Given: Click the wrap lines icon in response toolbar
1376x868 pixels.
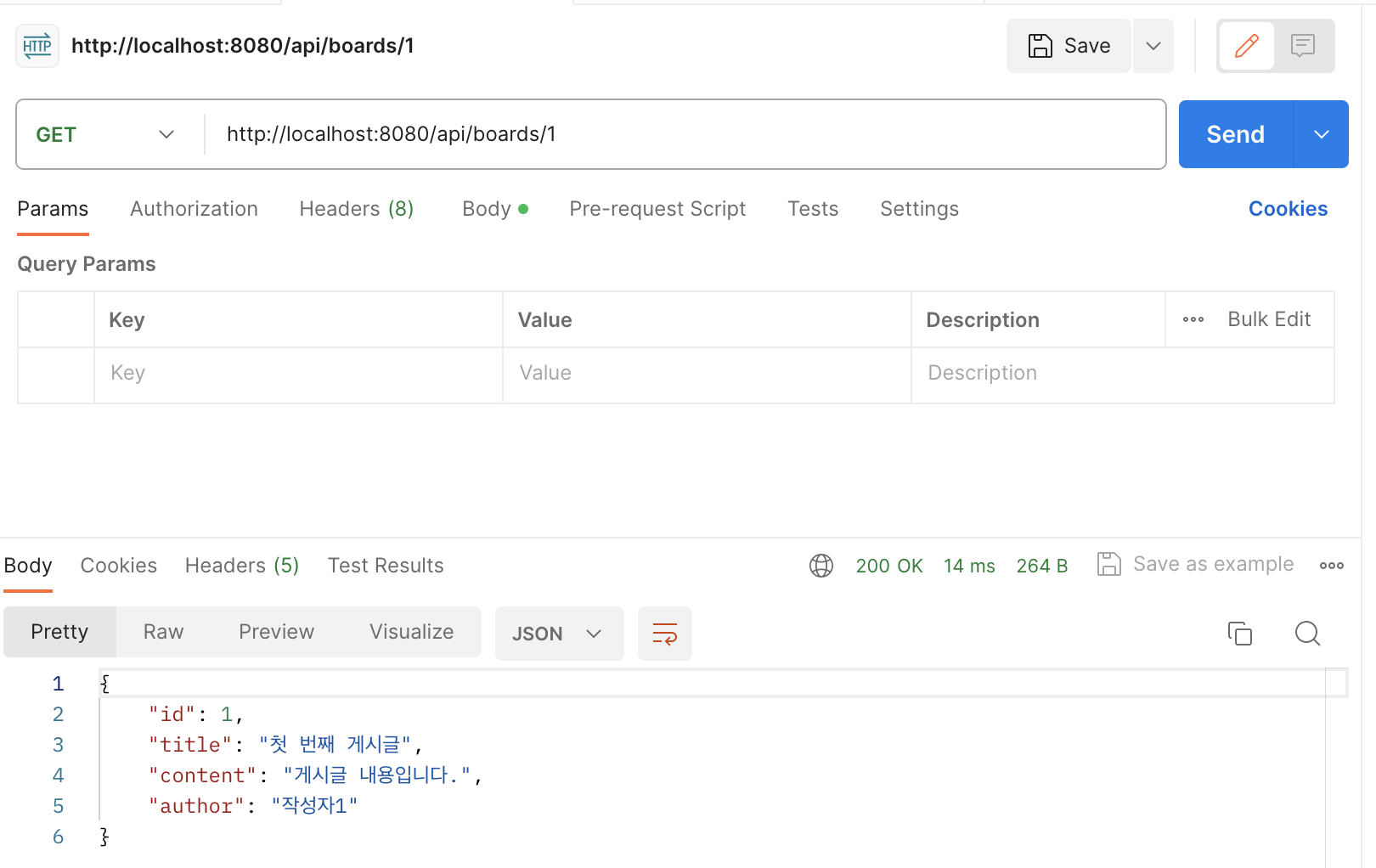Looking at the screenshot, I should pos(664,634).
